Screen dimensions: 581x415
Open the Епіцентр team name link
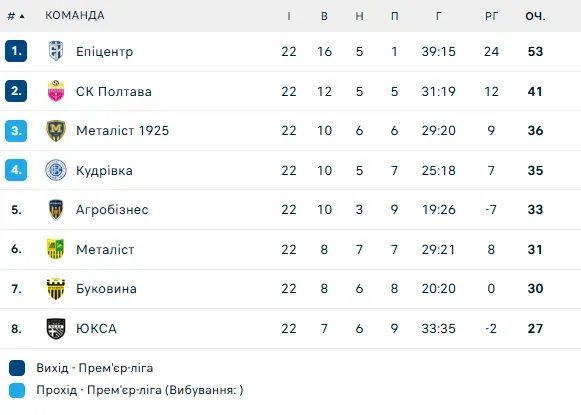pyautogui.click(x=104, y=52)
